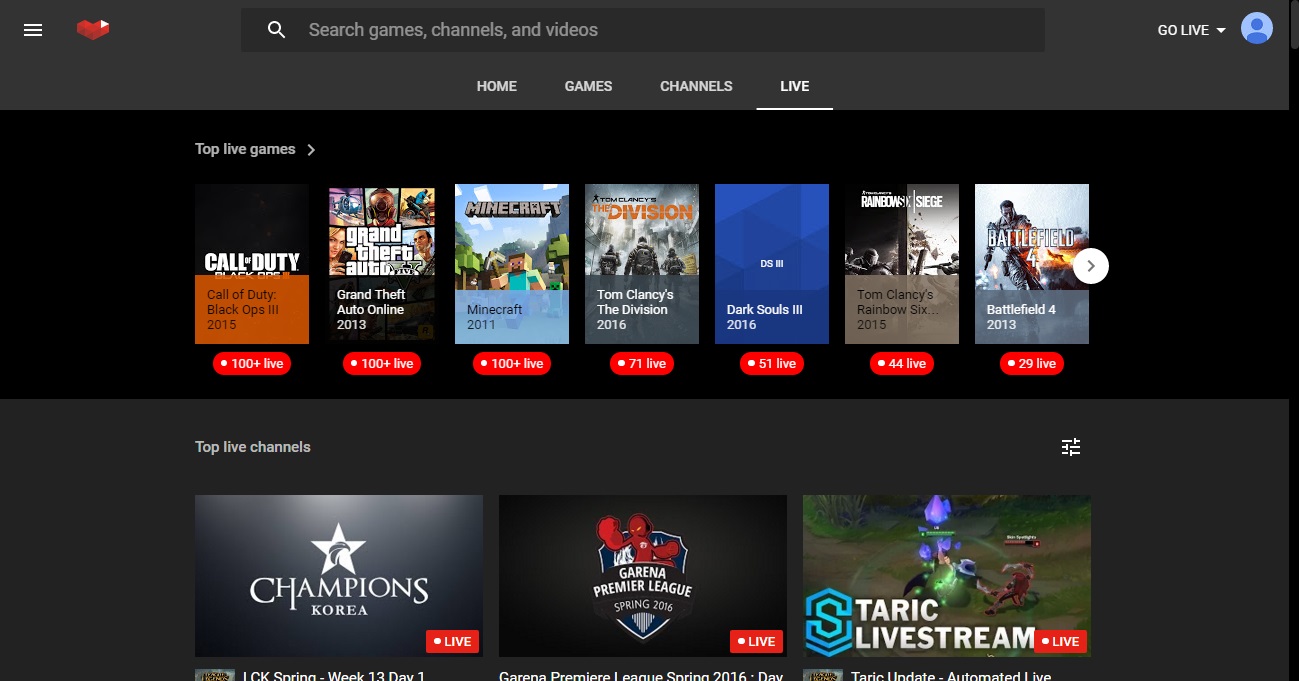The image size is (1299, 681).
Task: Open Tom Clancy's The Division card
Action: pyautogui.click(x=642, y=264)
